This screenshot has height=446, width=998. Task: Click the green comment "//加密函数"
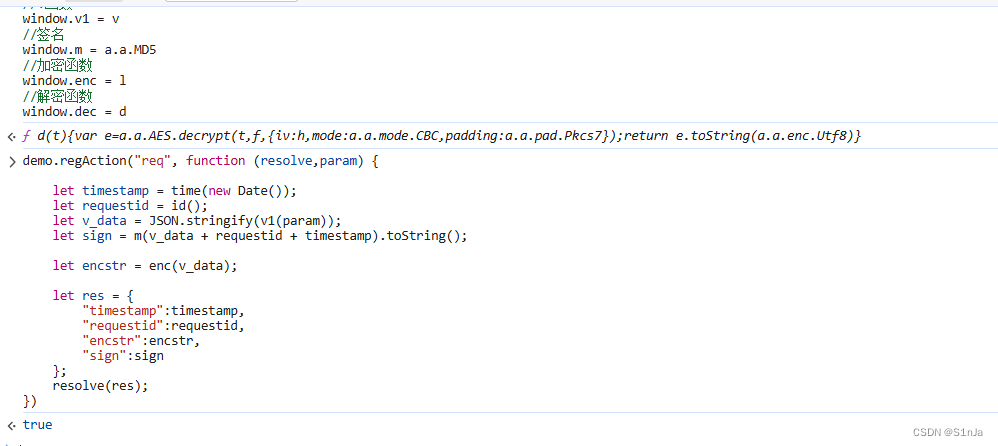(58, 66)
